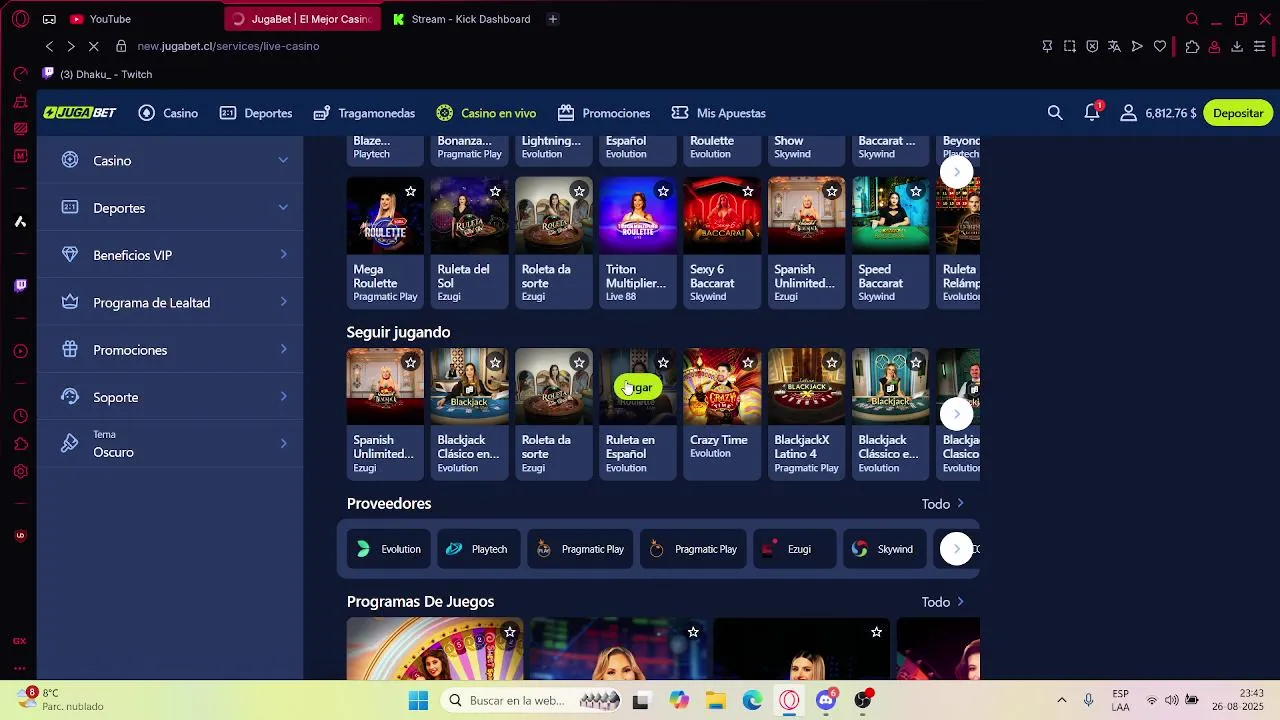Open the site search magnifier icon
The height and width of the screenshot is (720, 1280).
click(1055, 113)
